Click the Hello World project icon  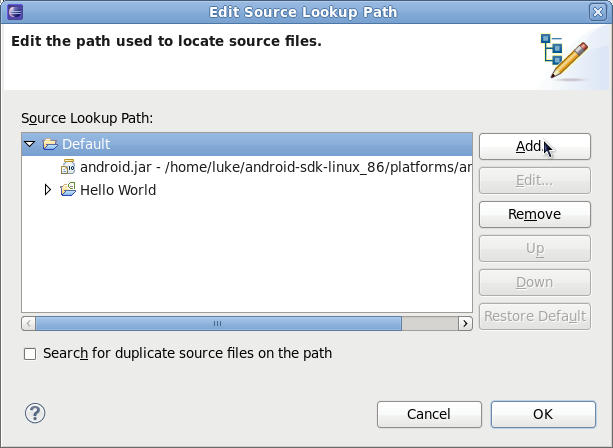tap(68, 190)
